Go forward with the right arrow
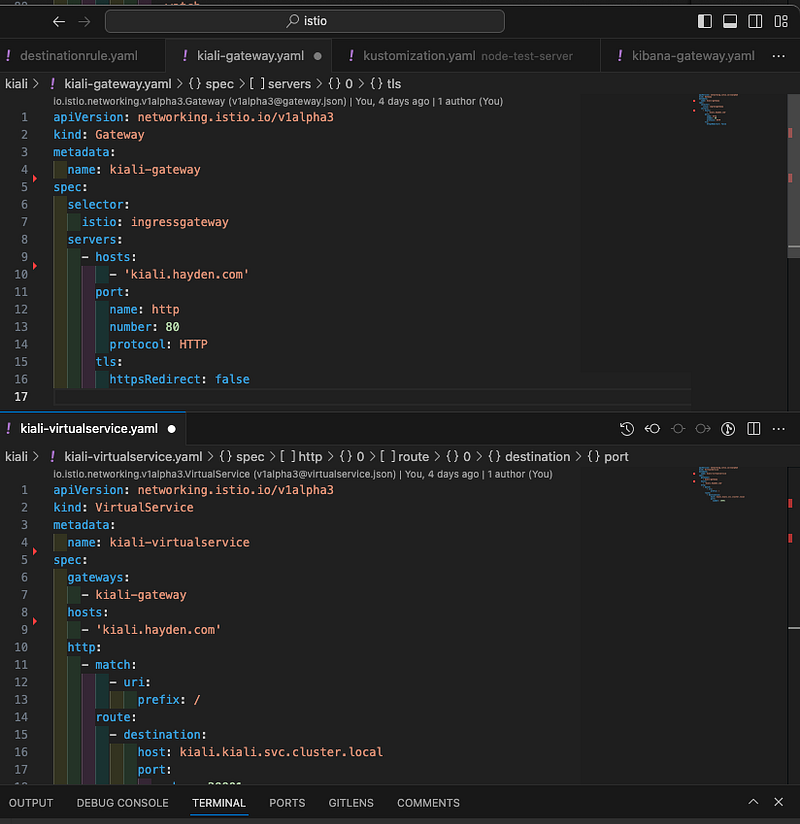This screenshot has height=824, width=800. click(x=84, y=22)
